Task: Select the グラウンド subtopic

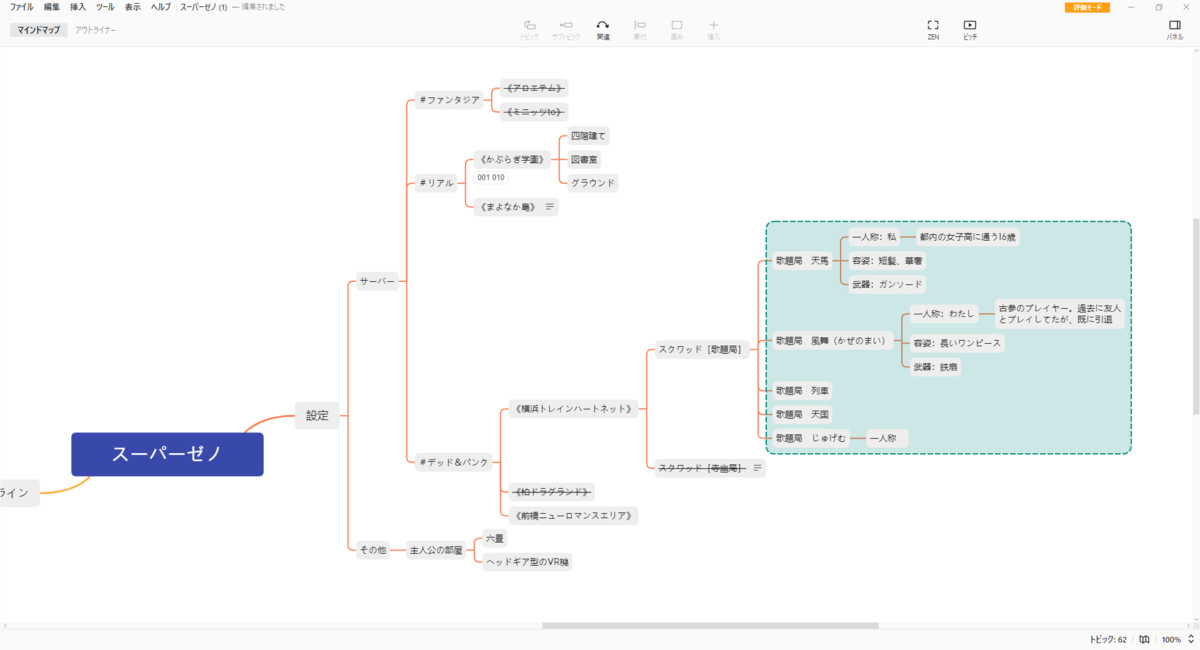Action: pos(592,183)
